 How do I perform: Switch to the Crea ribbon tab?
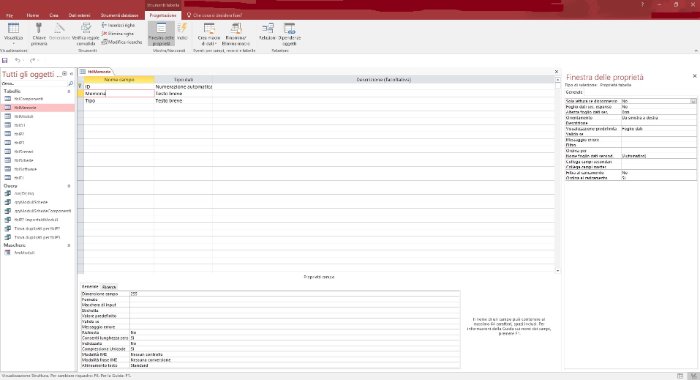(54, 15)
